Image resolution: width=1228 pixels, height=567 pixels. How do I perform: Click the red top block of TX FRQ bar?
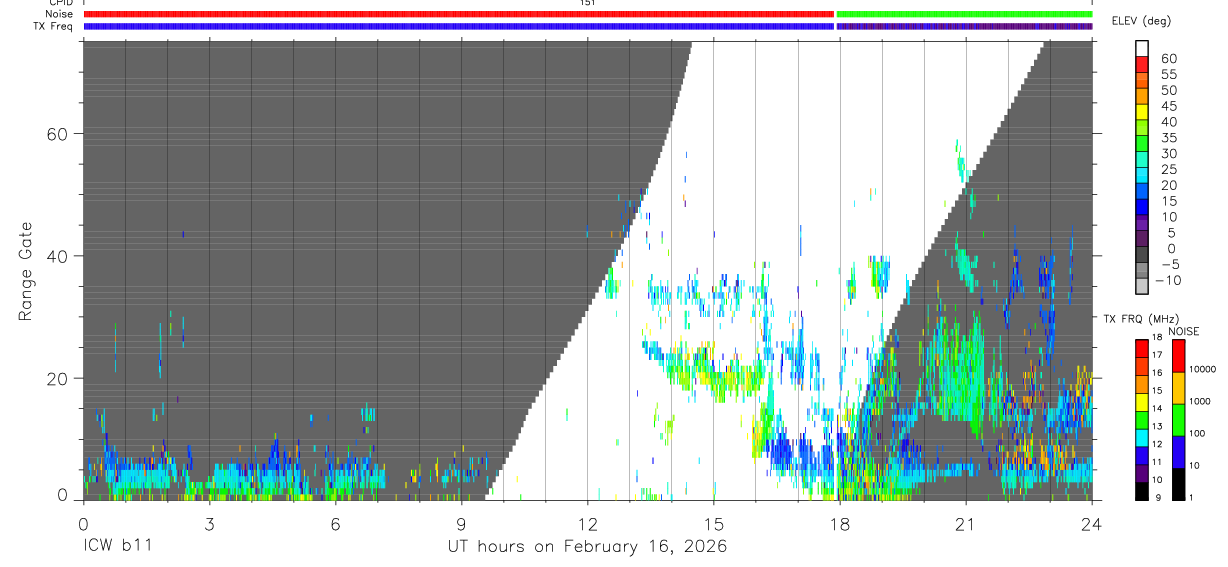pos(1142,347)
